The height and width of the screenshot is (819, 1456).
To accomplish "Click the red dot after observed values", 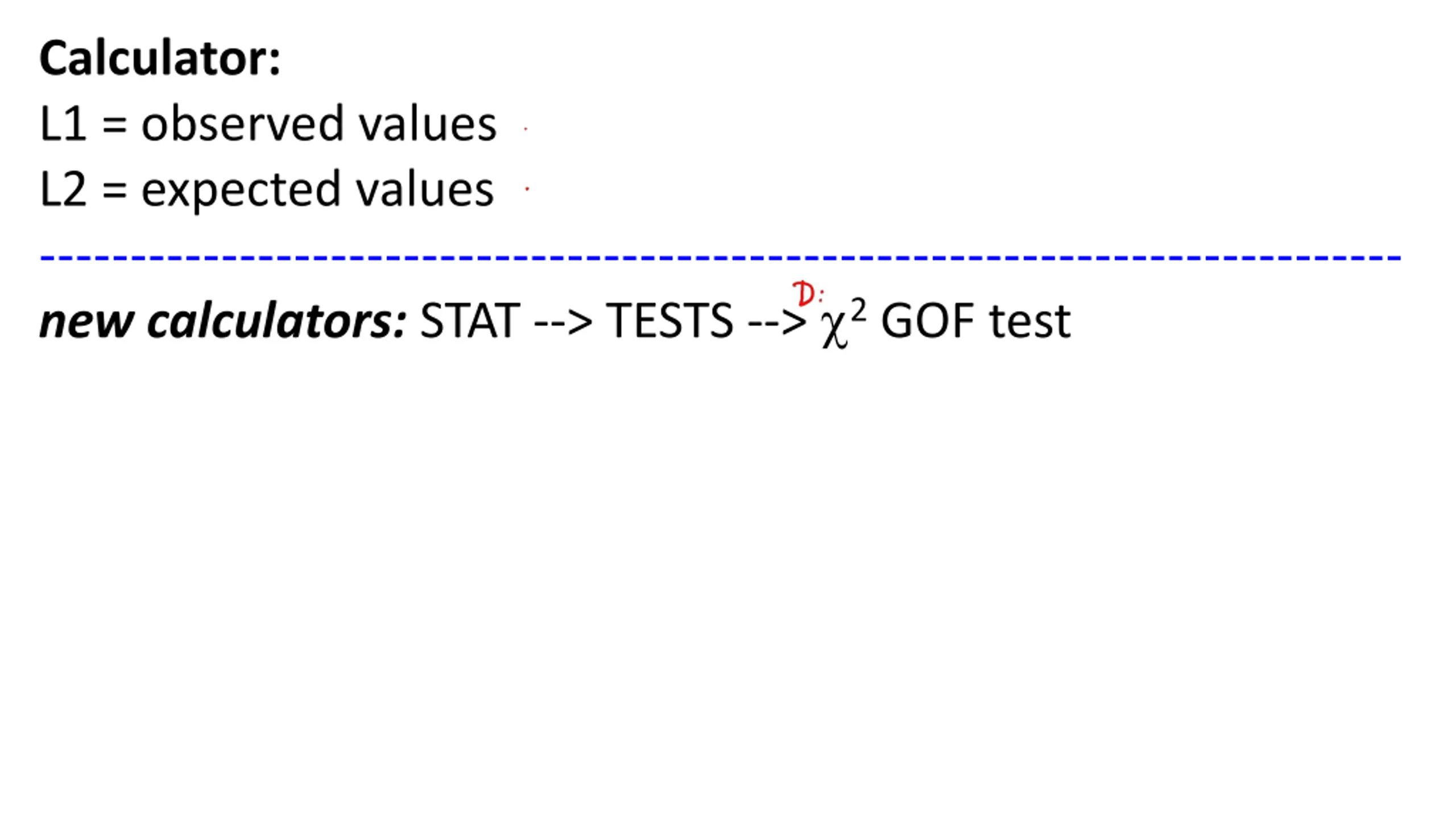I will [x=526, y=129].
